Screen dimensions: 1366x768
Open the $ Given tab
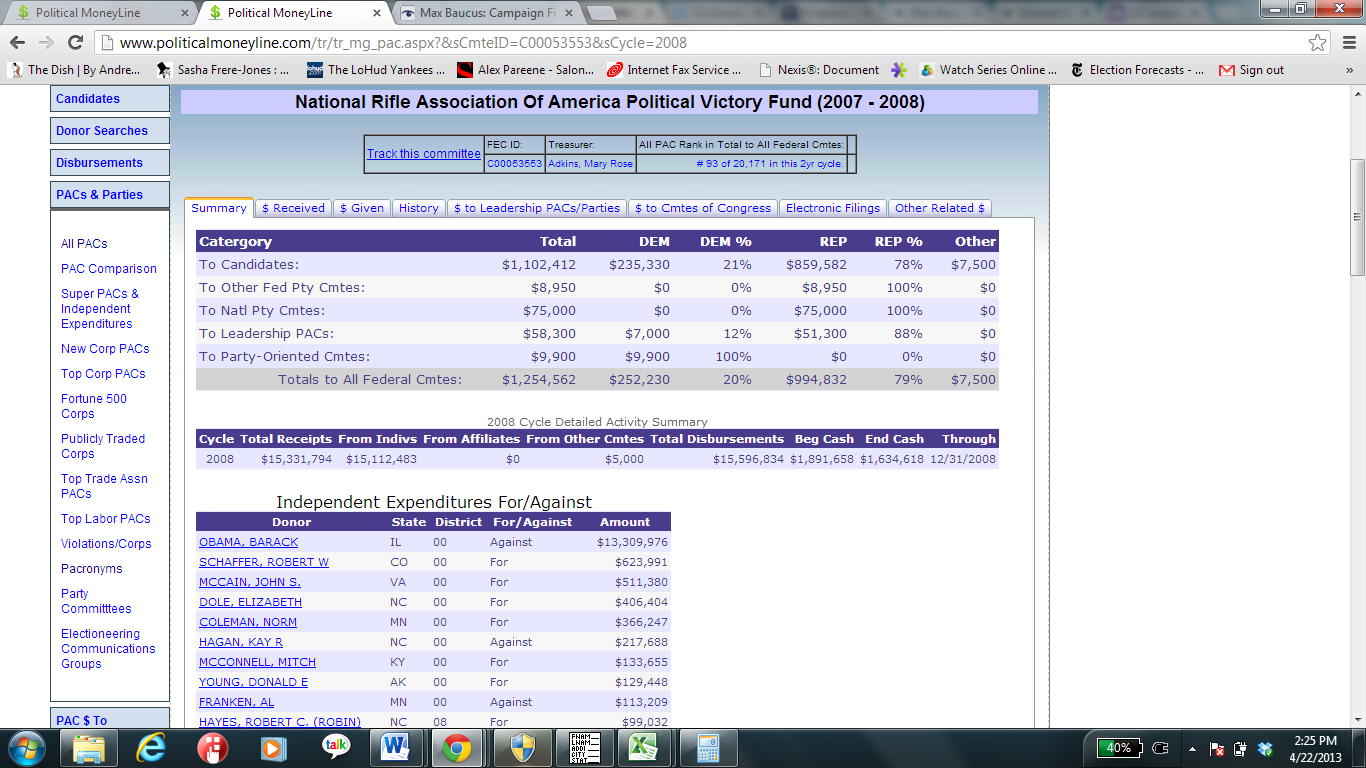click(361, 208)
